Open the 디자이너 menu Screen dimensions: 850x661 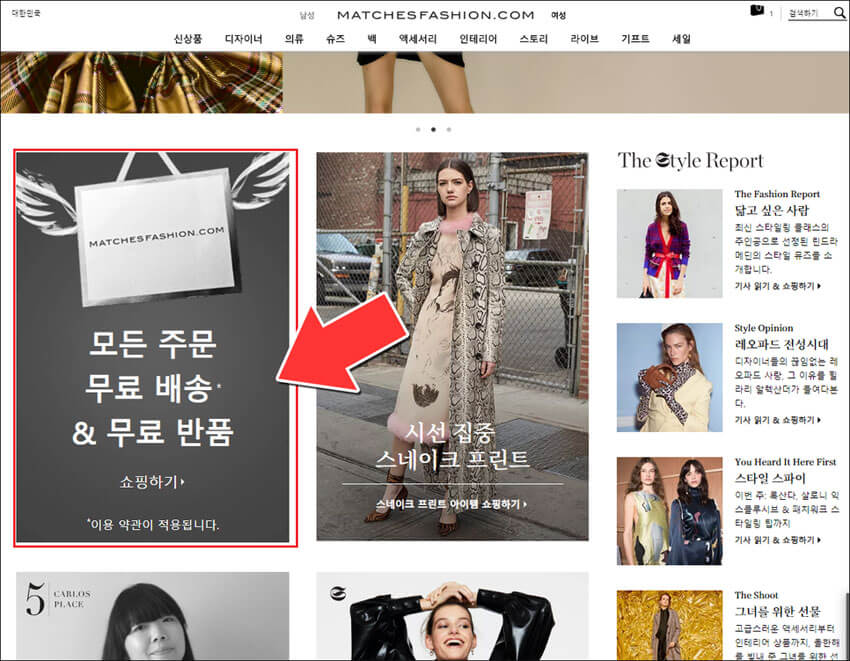click(243, 39)
